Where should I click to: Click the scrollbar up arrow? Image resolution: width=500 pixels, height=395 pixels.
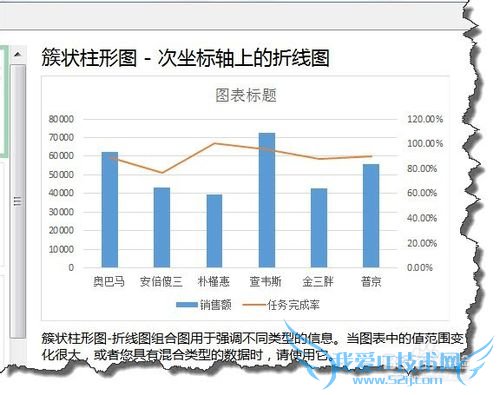pos(18,53)
